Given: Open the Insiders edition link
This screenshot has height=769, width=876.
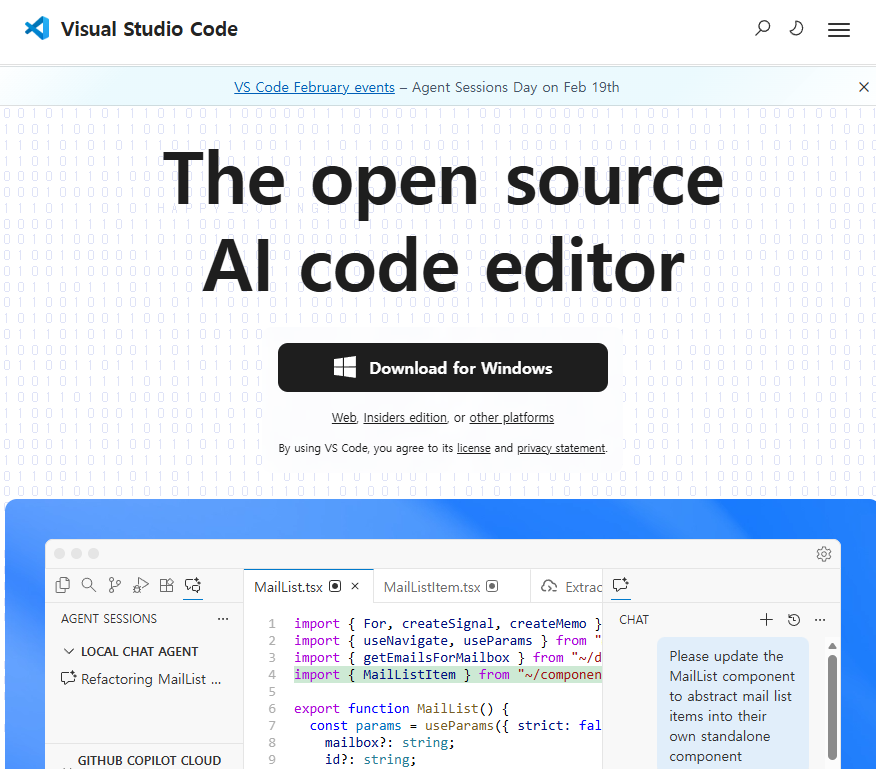Looking at the screenshot, I should point(405,417).
